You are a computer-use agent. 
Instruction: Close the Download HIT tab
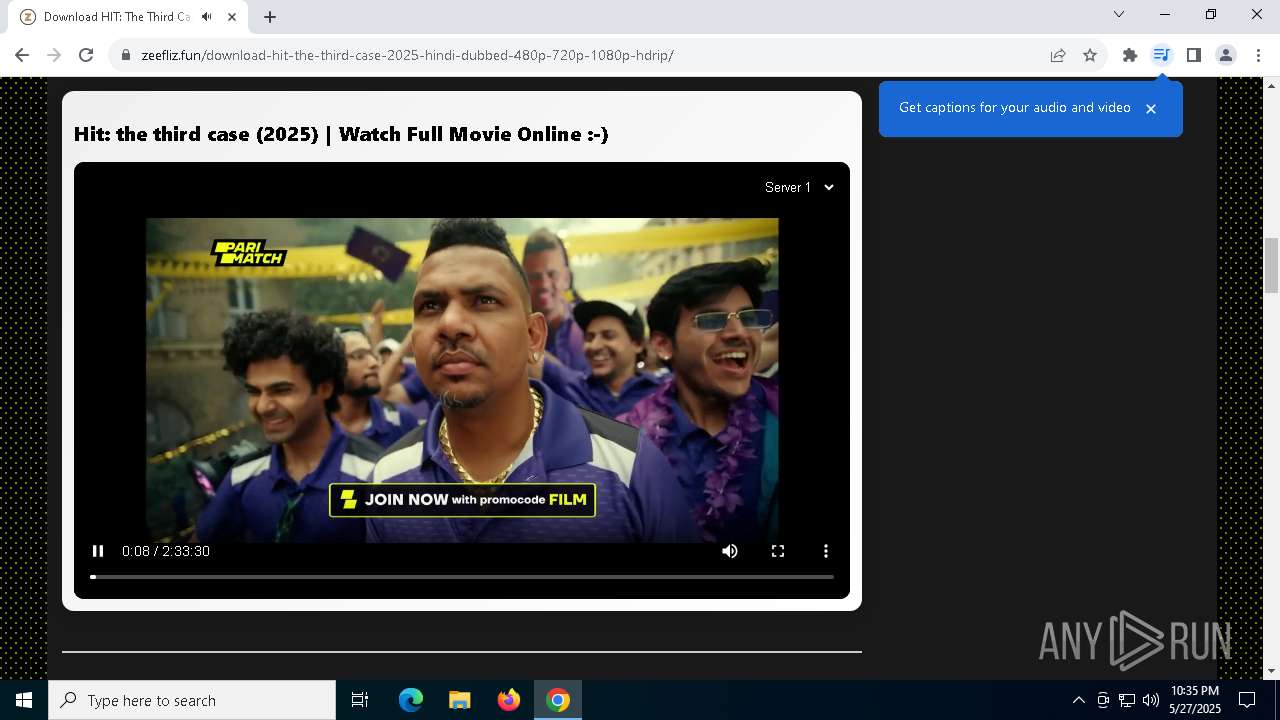pos(232,17)
